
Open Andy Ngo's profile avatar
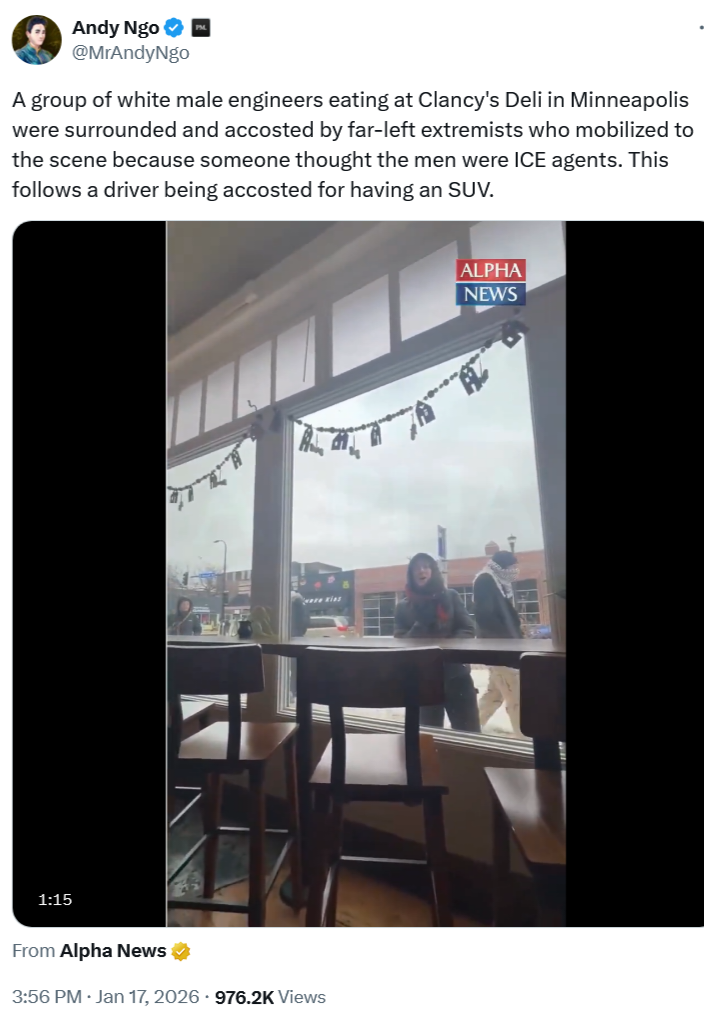coord(36,40)
